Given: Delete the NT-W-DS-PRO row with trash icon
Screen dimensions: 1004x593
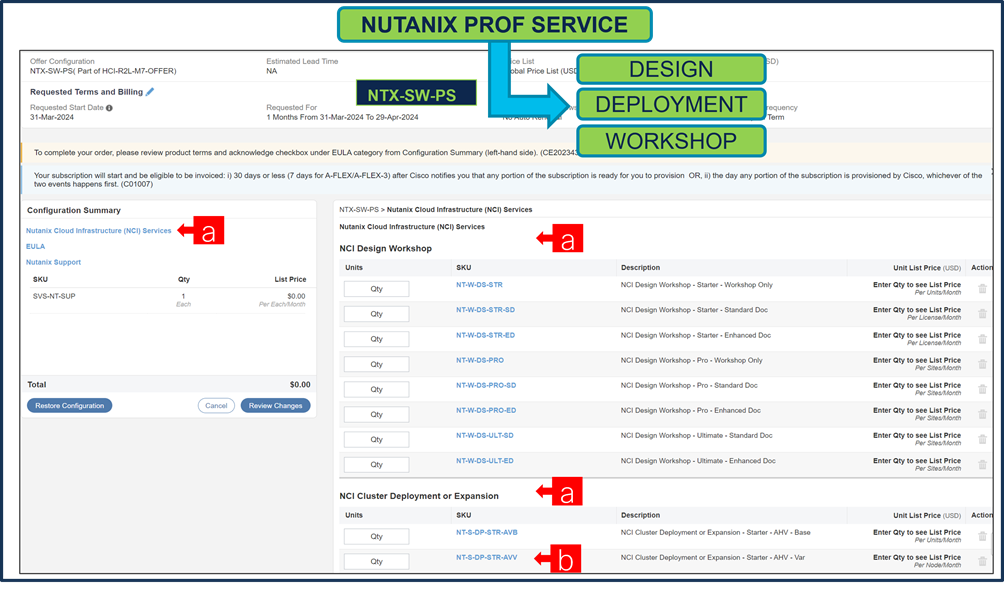Looking at the screenshot, I should click(x=982, y=364).
